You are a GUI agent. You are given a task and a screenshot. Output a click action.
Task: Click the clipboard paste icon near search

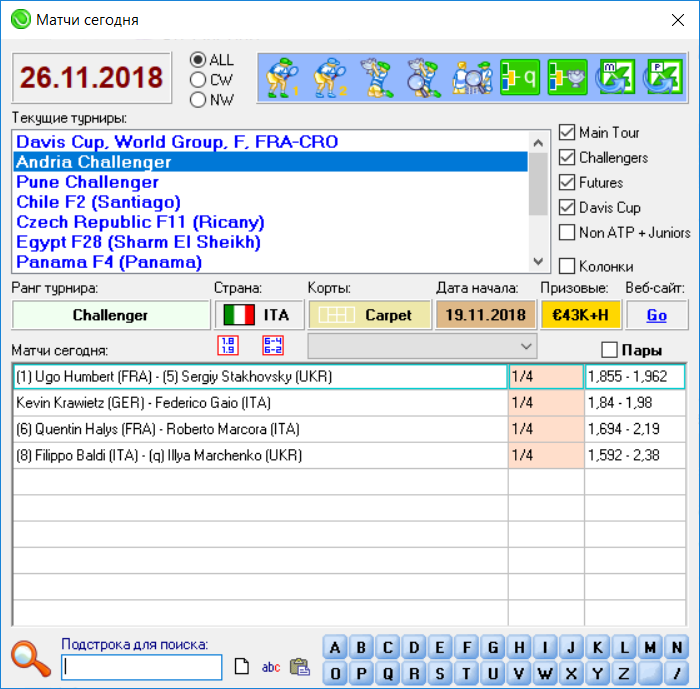pos(299,667)
